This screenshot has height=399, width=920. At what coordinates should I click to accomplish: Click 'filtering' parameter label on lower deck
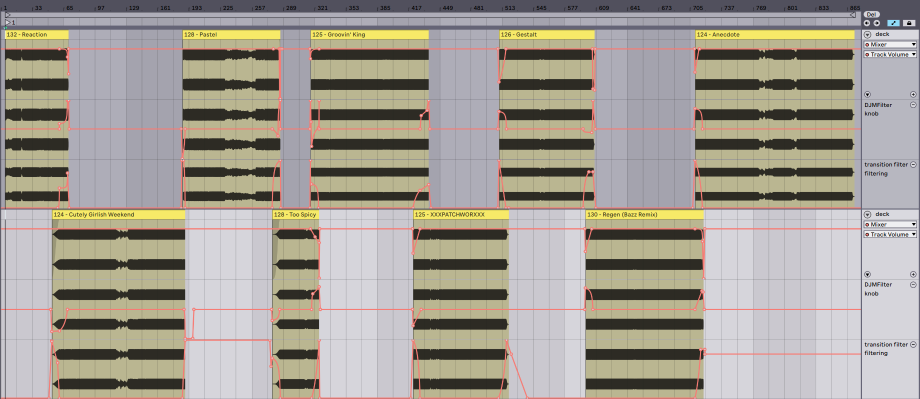[x=876, y=353]
